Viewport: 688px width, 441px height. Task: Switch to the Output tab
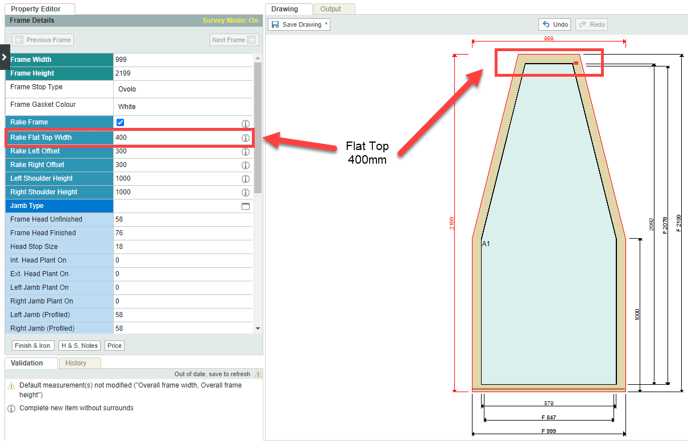tap(330, 9)
